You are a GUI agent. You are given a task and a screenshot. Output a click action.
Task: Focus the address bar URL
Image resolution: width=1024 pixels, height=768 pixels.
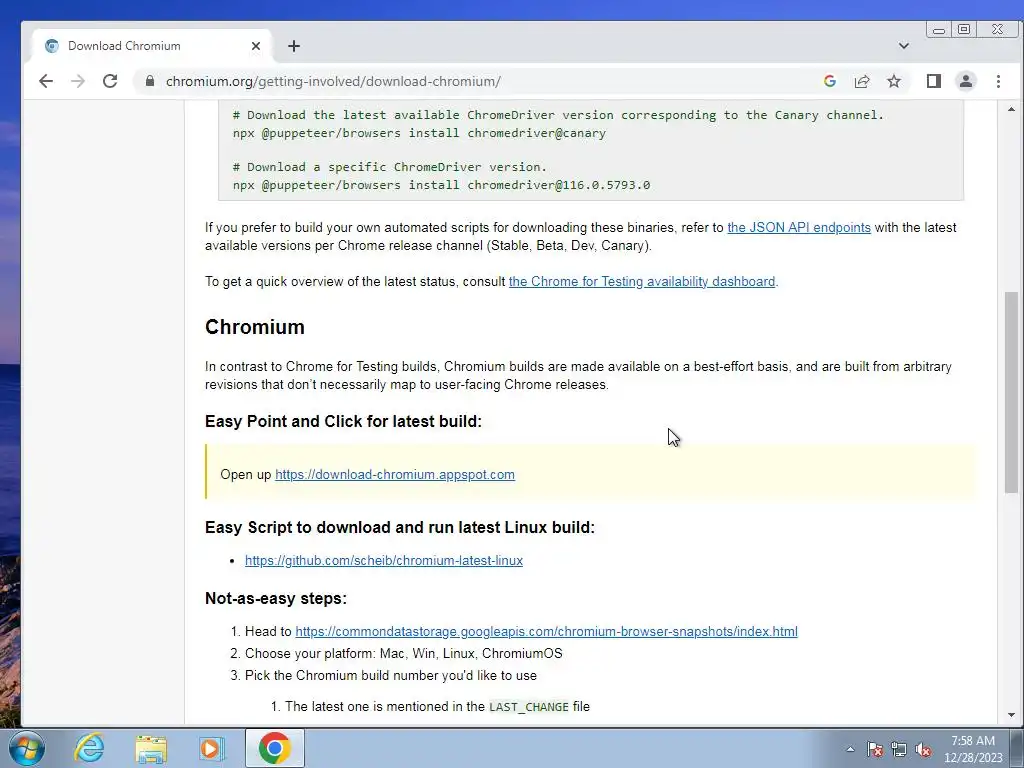click(x=333, y=82)
